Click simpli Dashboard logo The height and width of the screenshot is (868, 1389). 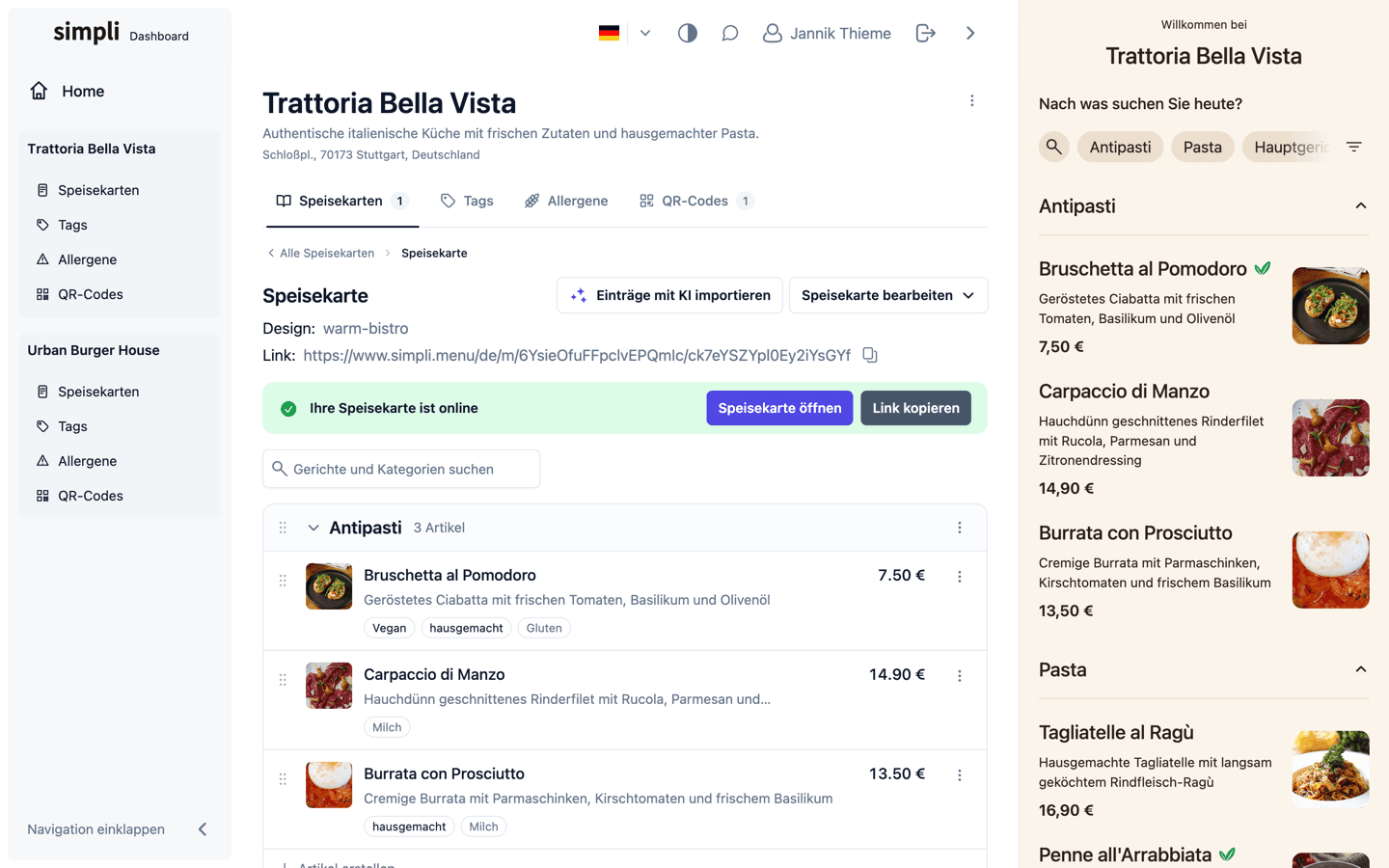(x=121, y=33)
